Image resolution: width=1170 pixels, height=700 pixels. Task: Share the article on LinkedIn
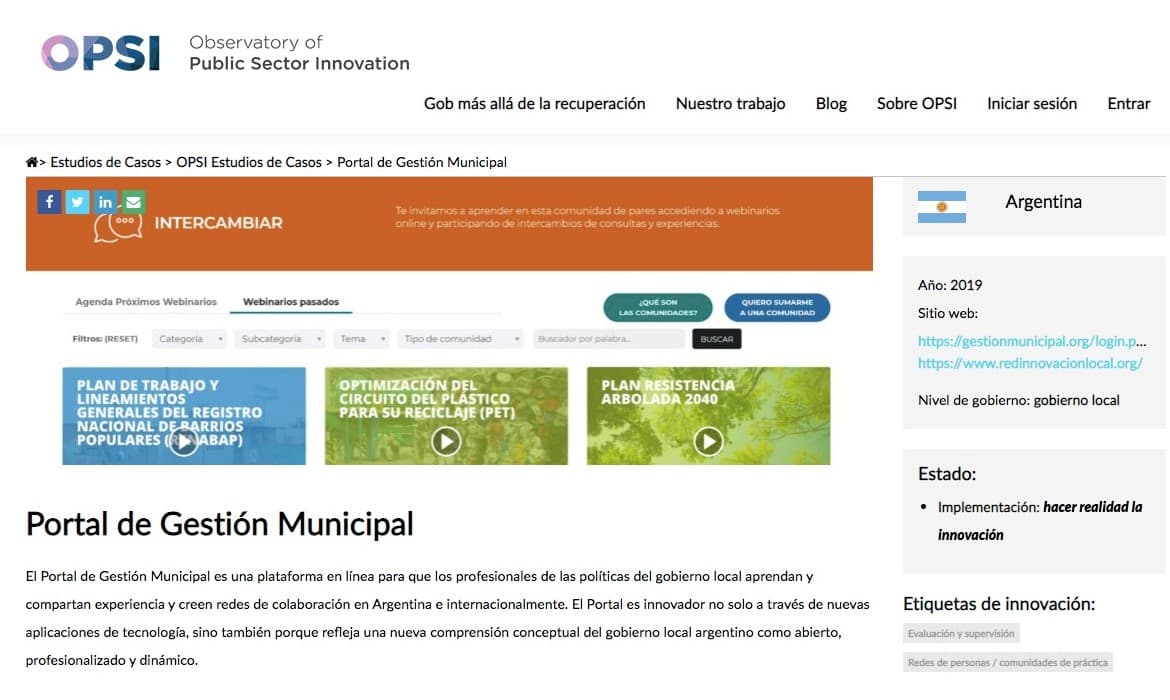pos(105,201)
